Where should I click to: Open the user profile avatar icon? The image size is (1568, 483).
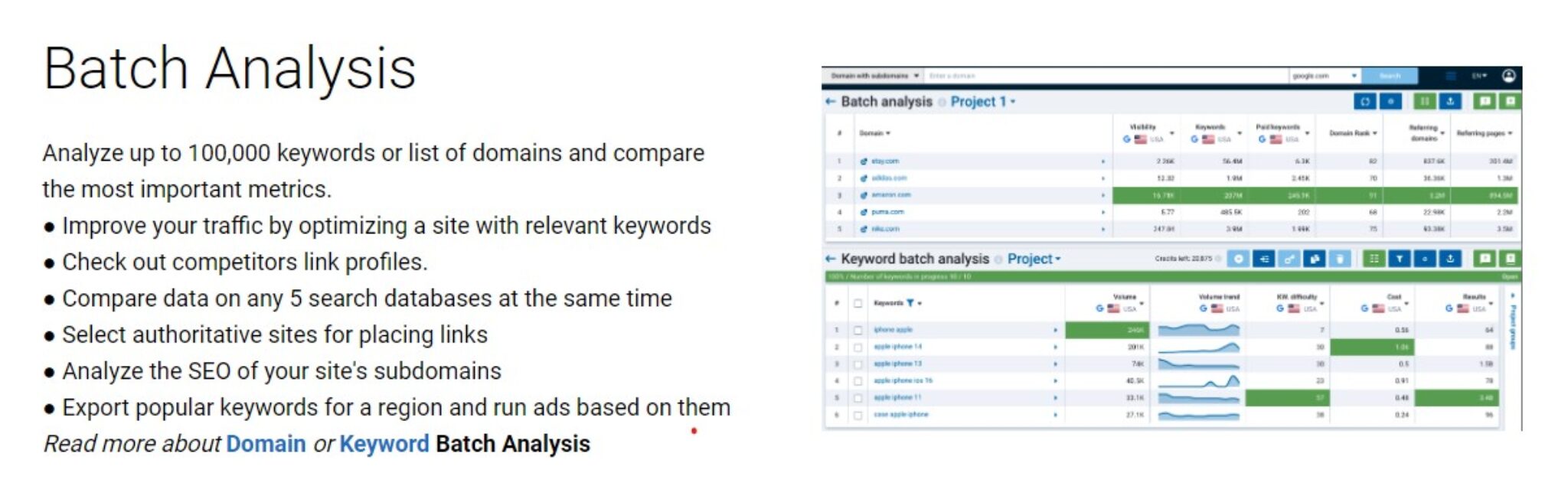1509,76
